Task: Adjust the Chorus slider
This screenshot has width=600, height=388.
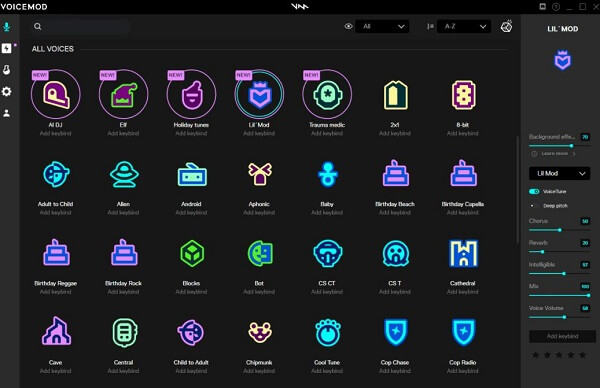Action: coord(559,230)
